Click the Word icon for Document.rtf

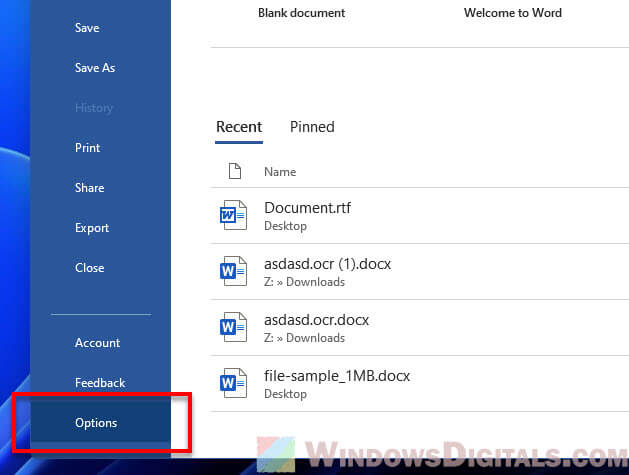(x=233, y=215)
